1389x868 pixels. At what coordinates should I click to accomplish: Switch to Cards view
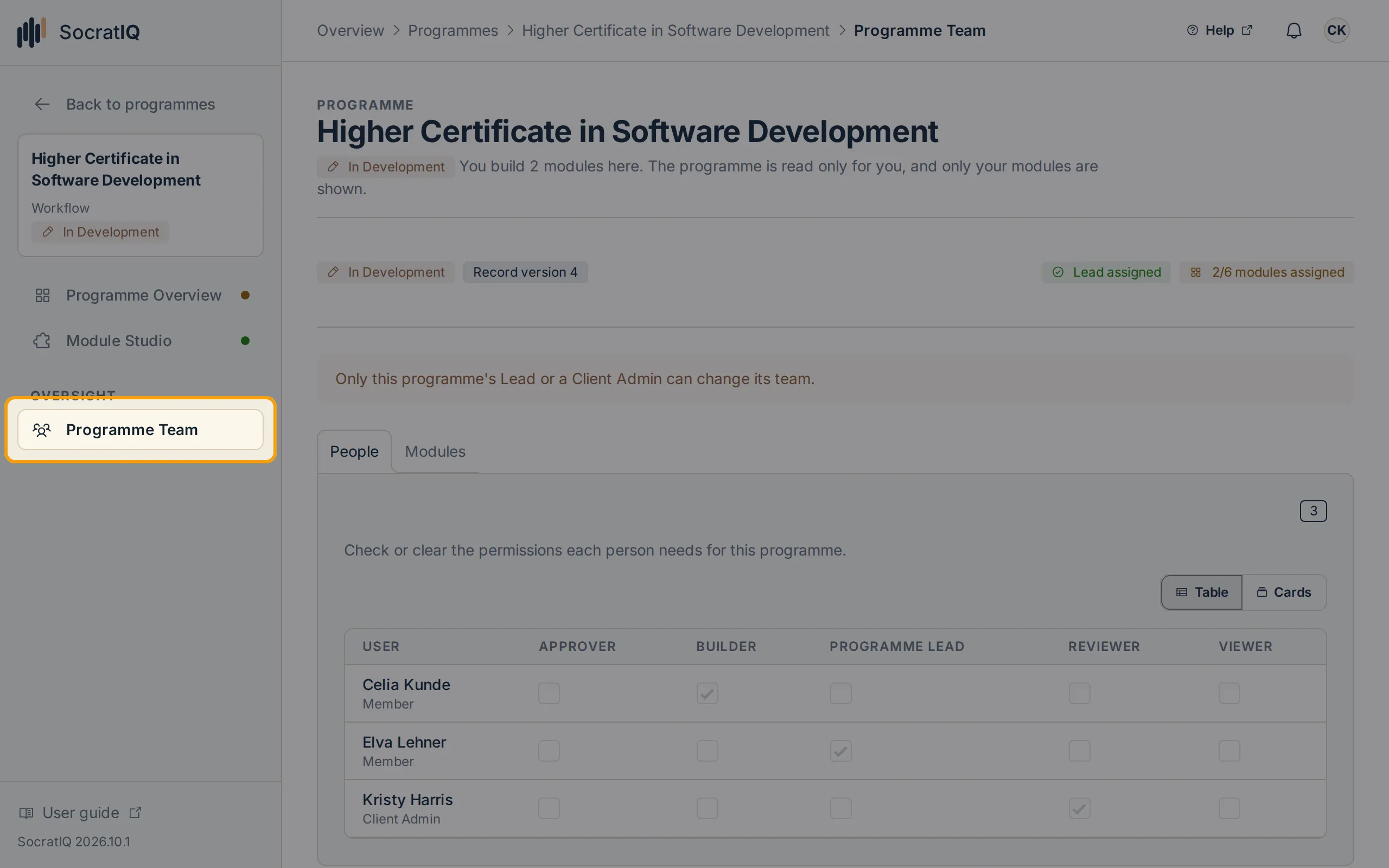[1284, 592]
